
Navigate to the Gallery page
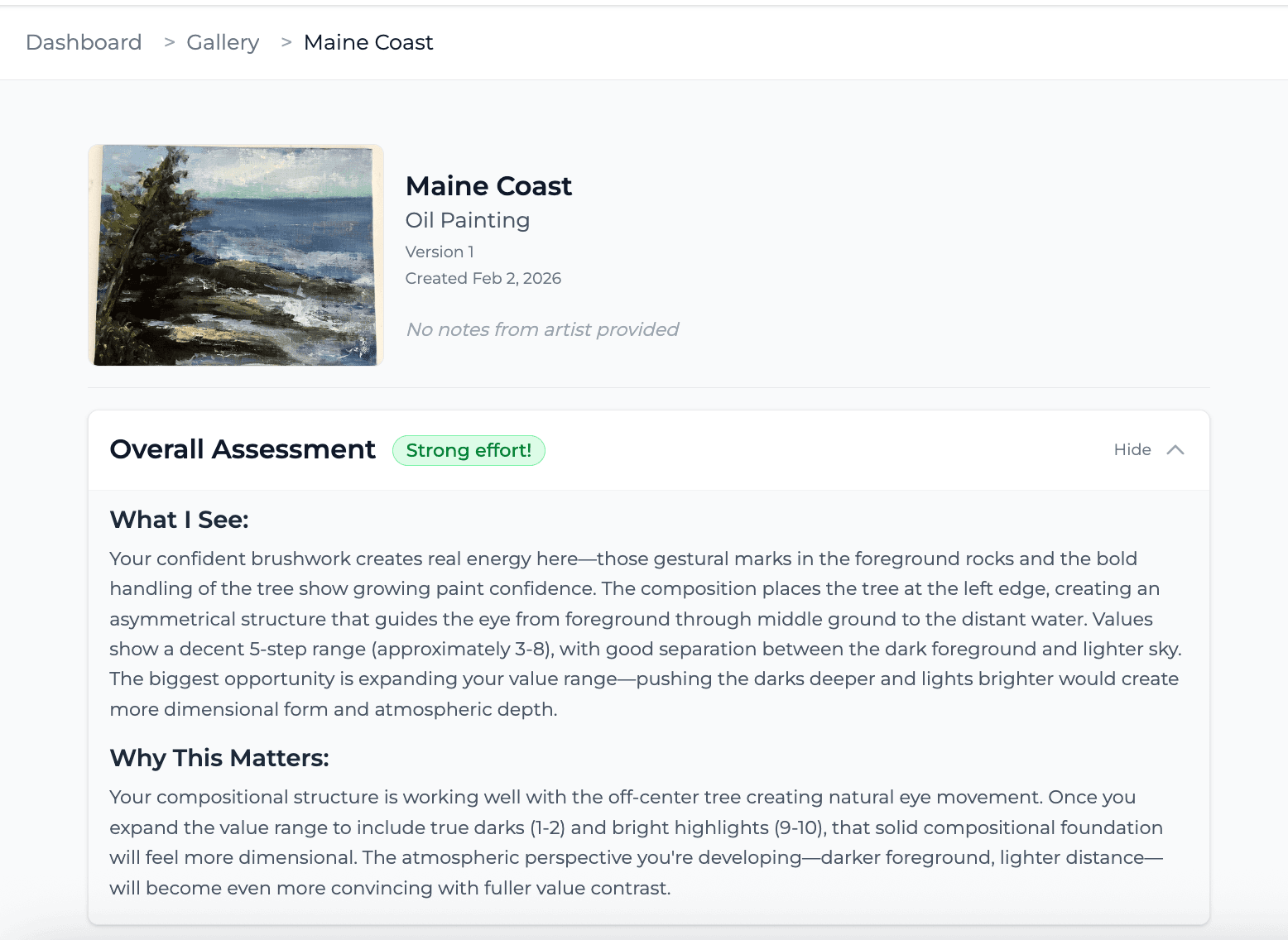click(x=223, y=42)
